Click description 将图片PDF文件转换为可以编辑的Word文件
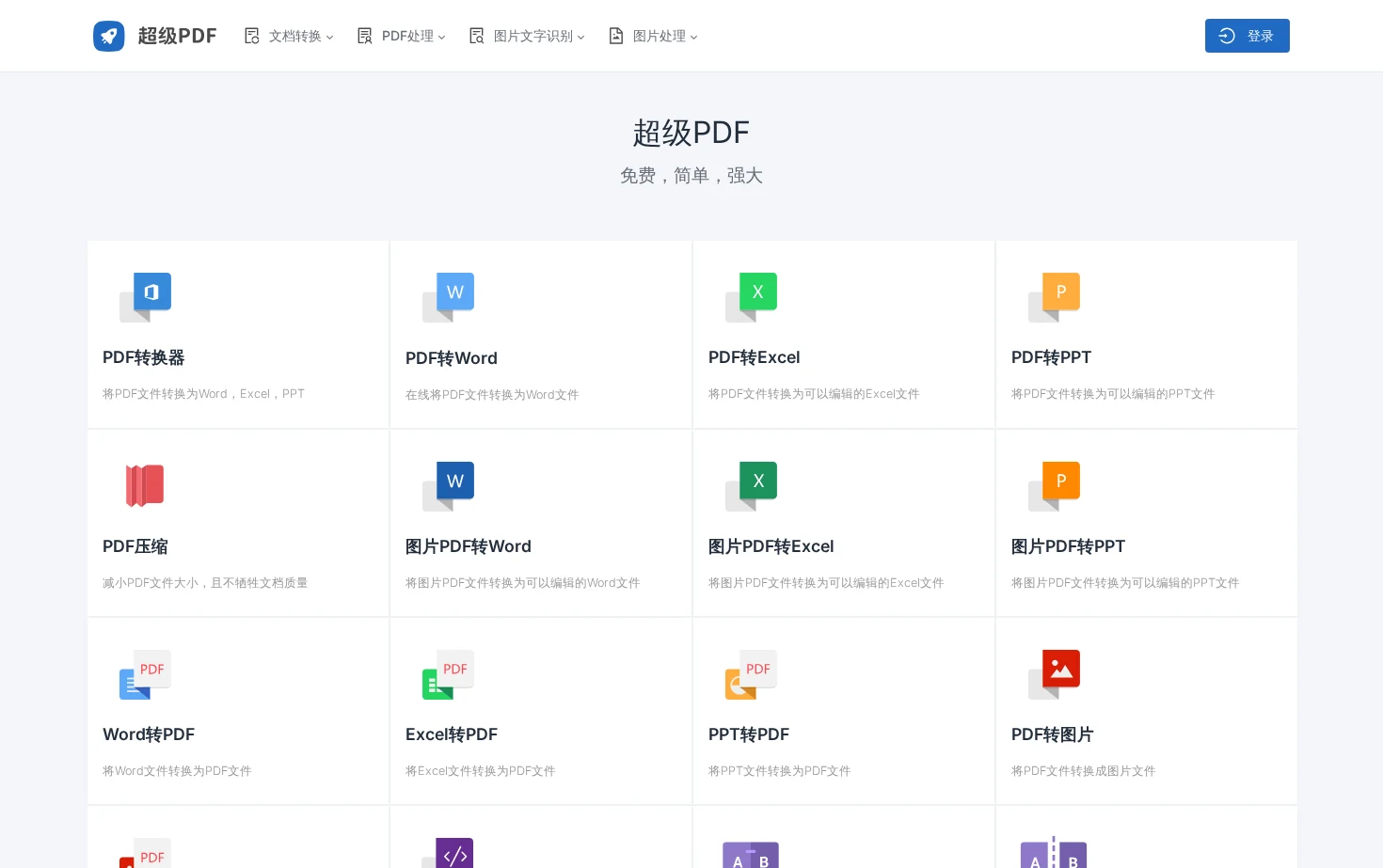 pos(523,583)
